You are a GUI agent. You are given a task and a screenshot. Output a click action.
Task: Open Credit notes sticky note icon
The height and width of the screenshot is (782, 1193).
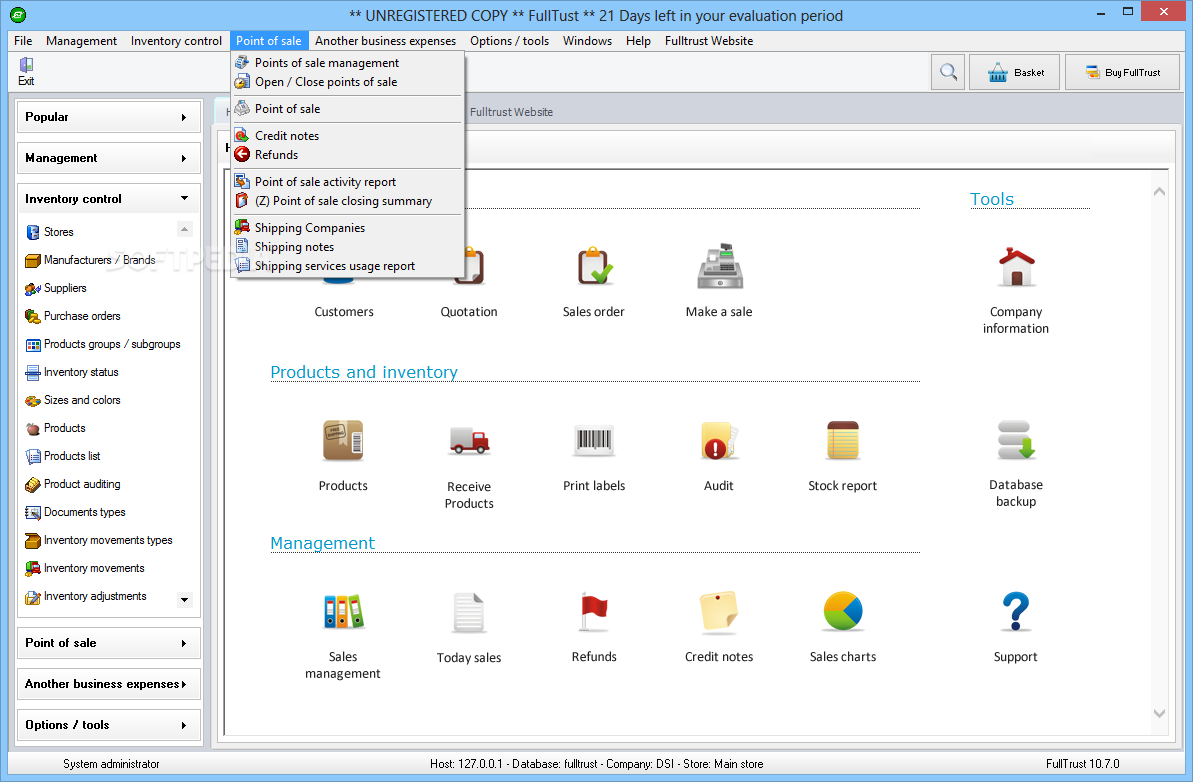click(719, 612)
